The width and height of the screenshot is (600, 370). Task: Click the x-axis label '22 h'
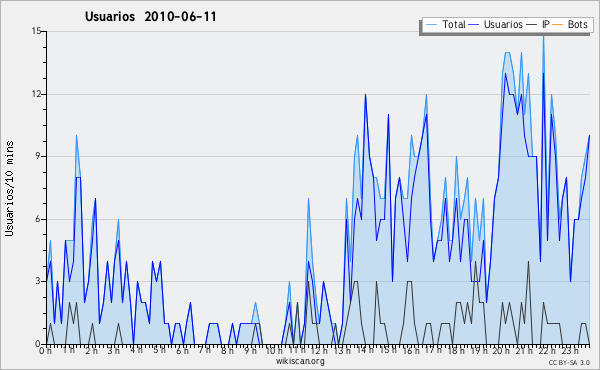[546, 350]
